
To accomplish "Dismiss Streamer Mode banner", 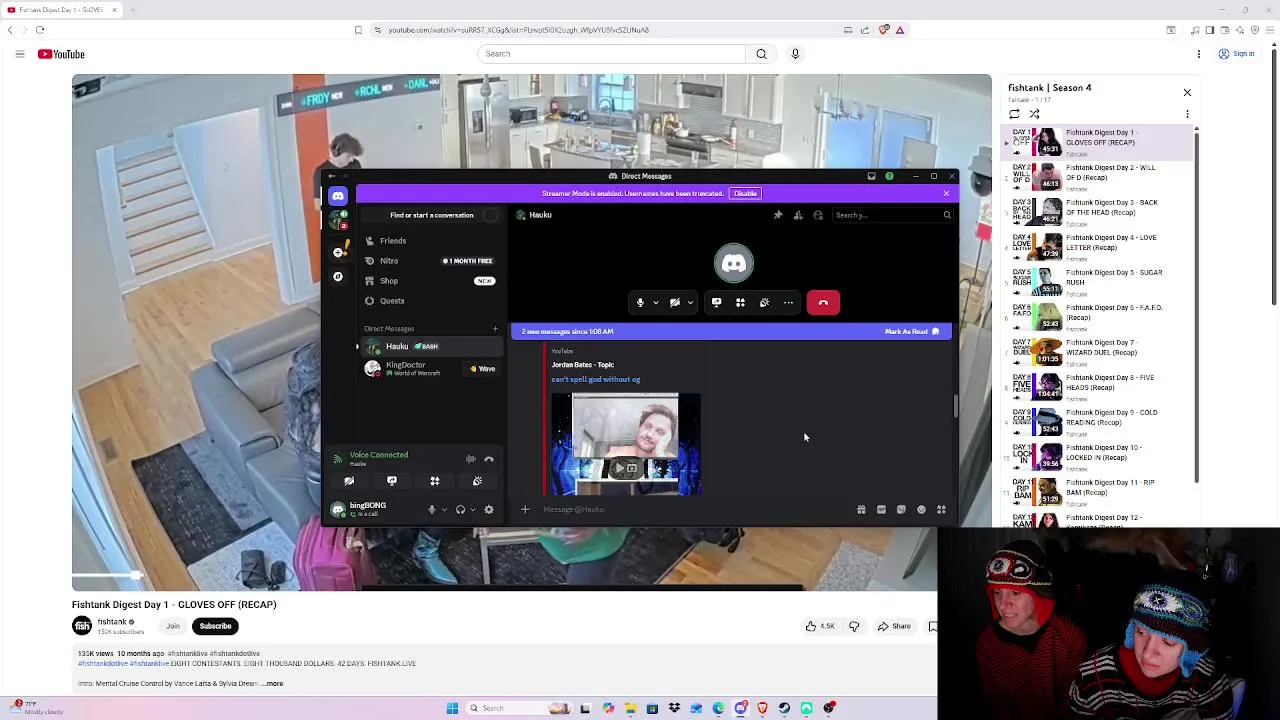I will [946, 193].
